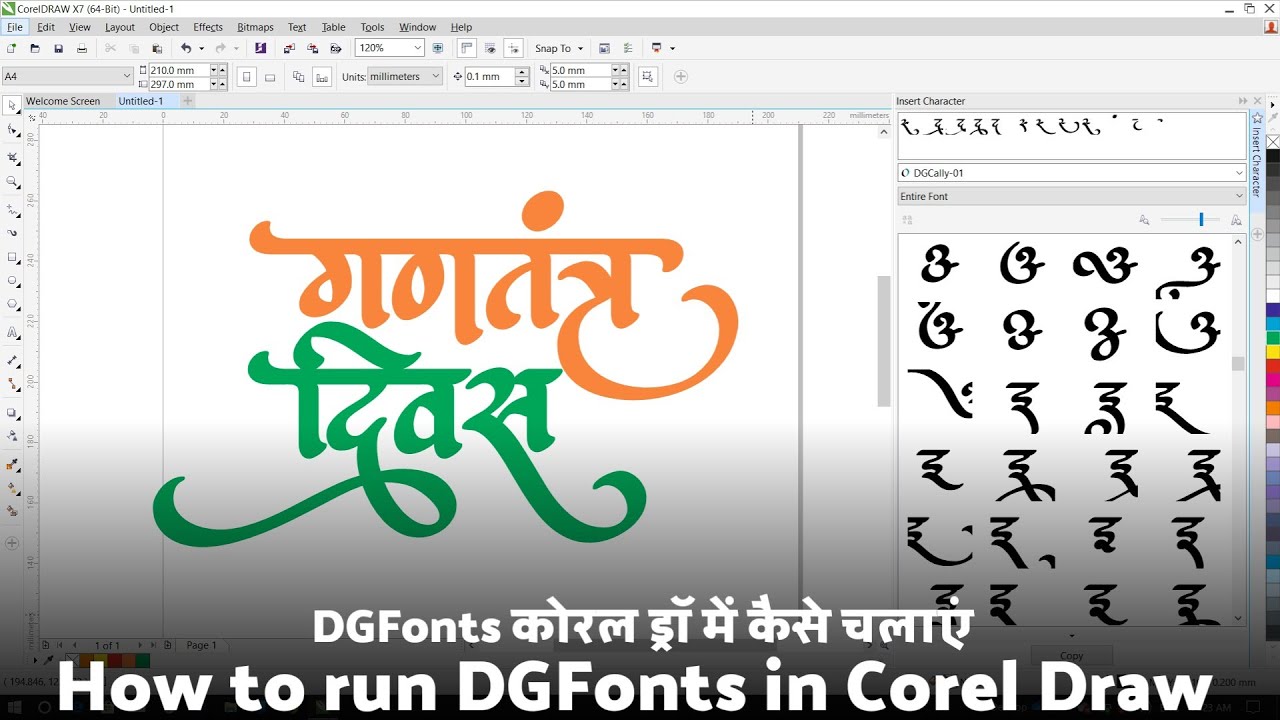This screenshot has height=720, width=1280.
Task: Collapse the Insert Character docker arrows
Action: [1243, 101]
